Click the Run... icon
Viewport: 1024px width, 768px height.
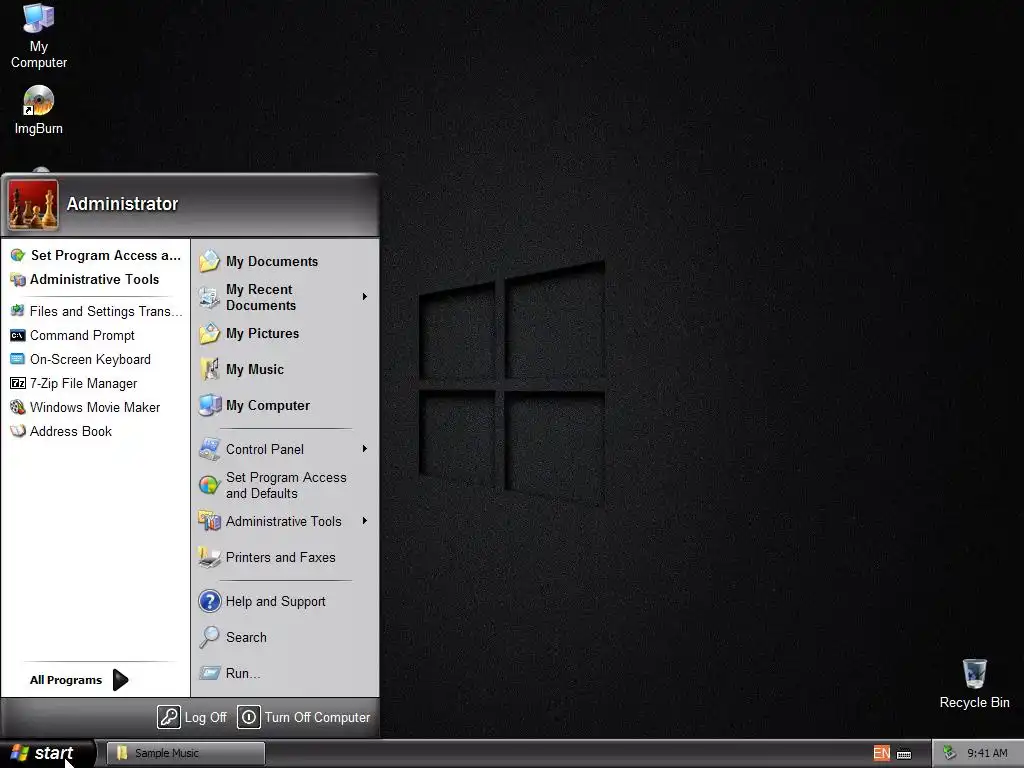pyautogui.click(x=210, y=673)
